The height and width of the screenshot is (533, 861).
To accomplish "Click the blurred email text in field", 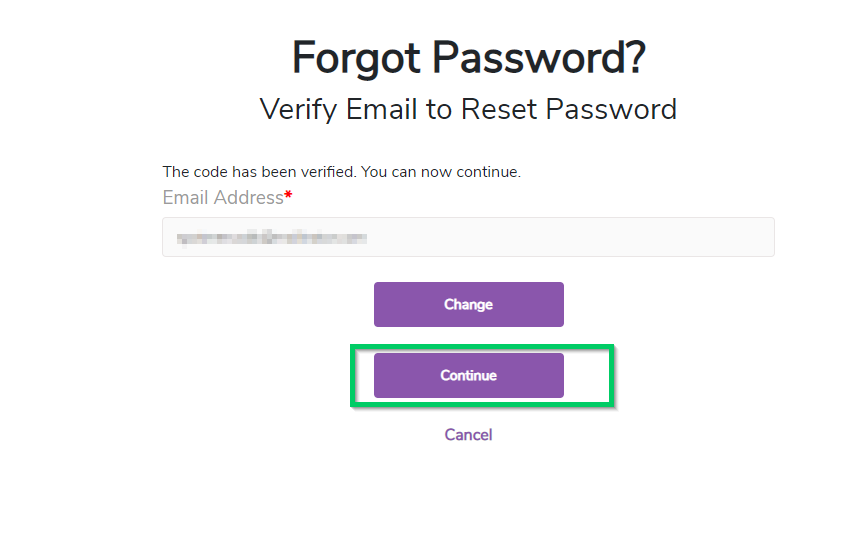I will point(270,238).
